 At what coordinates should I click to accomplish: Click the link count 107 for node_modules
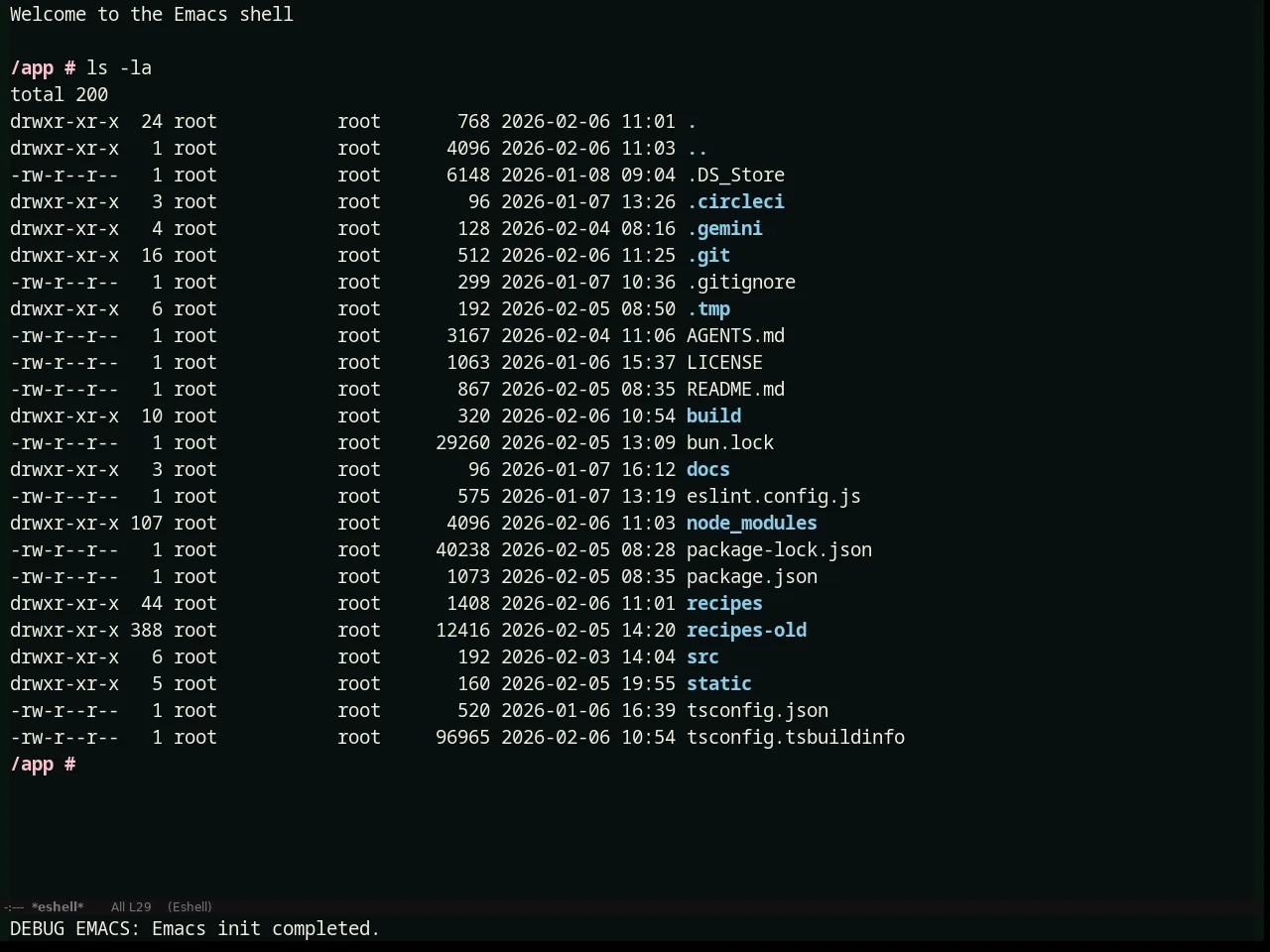click(x=146, y=523)
